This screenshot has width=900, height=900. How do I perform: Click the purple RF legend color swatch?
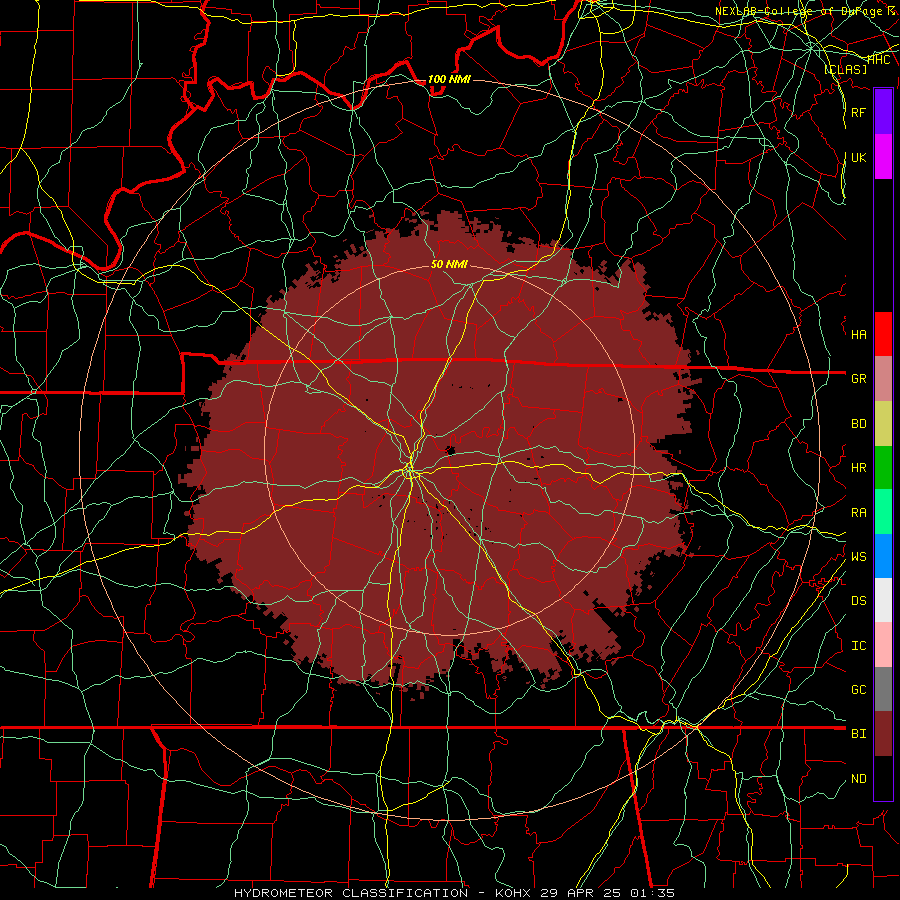(883, 112)
